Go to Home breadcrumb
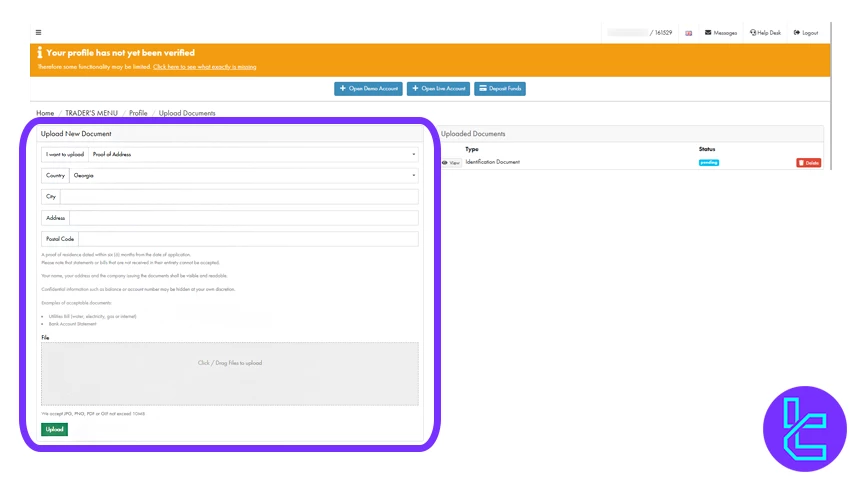 coord(45,113)
